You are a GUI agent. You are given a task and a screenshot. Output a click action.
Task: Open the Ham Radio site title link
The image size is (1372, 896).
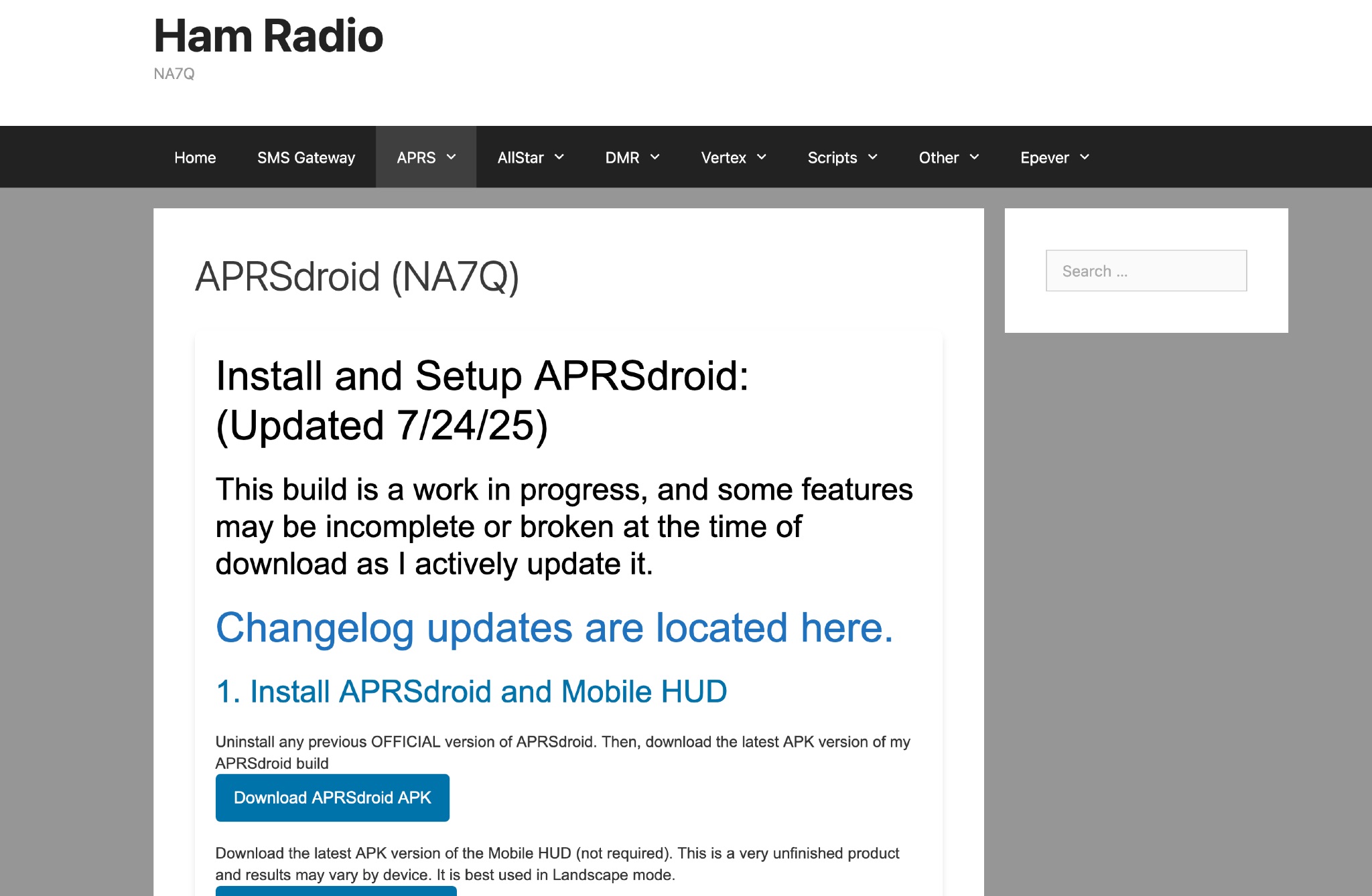coord(268,35)
